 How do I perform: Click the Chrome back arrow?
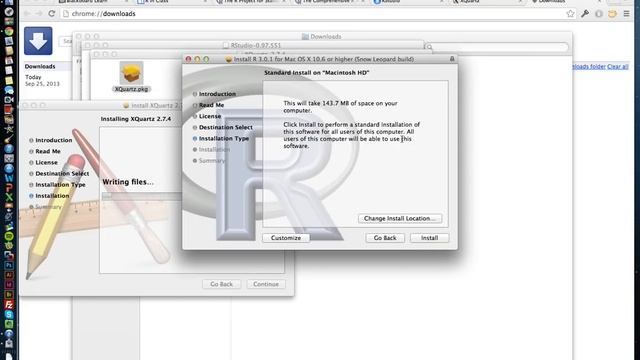(x=27, y=13)
